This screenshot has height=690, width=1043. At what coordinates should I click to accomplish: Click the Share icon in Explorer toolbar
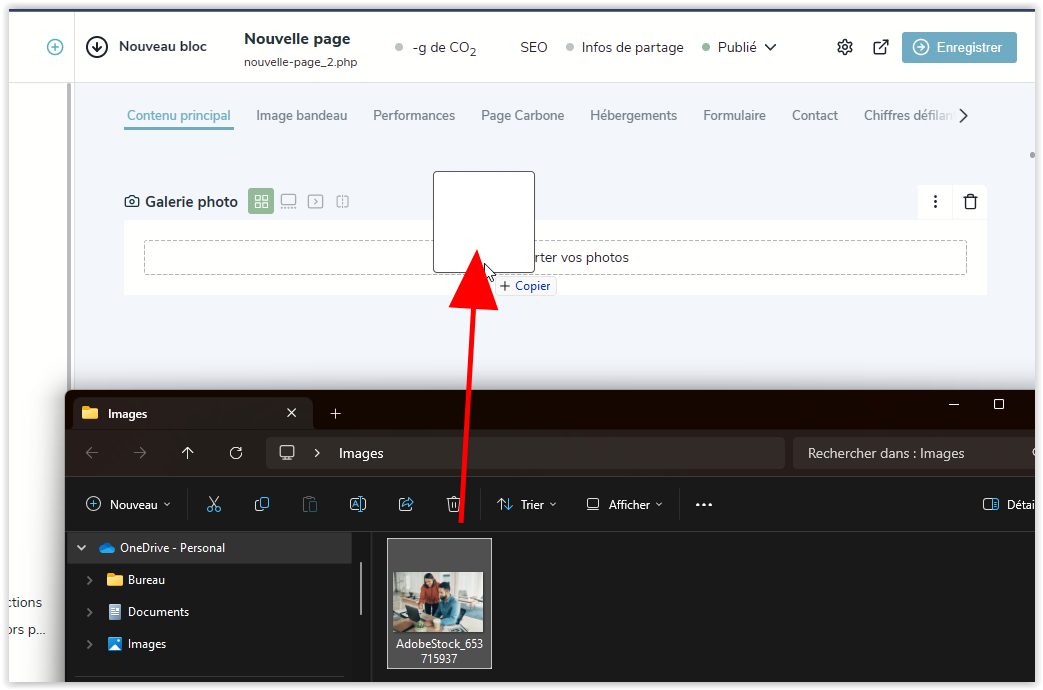pos(406,505)
